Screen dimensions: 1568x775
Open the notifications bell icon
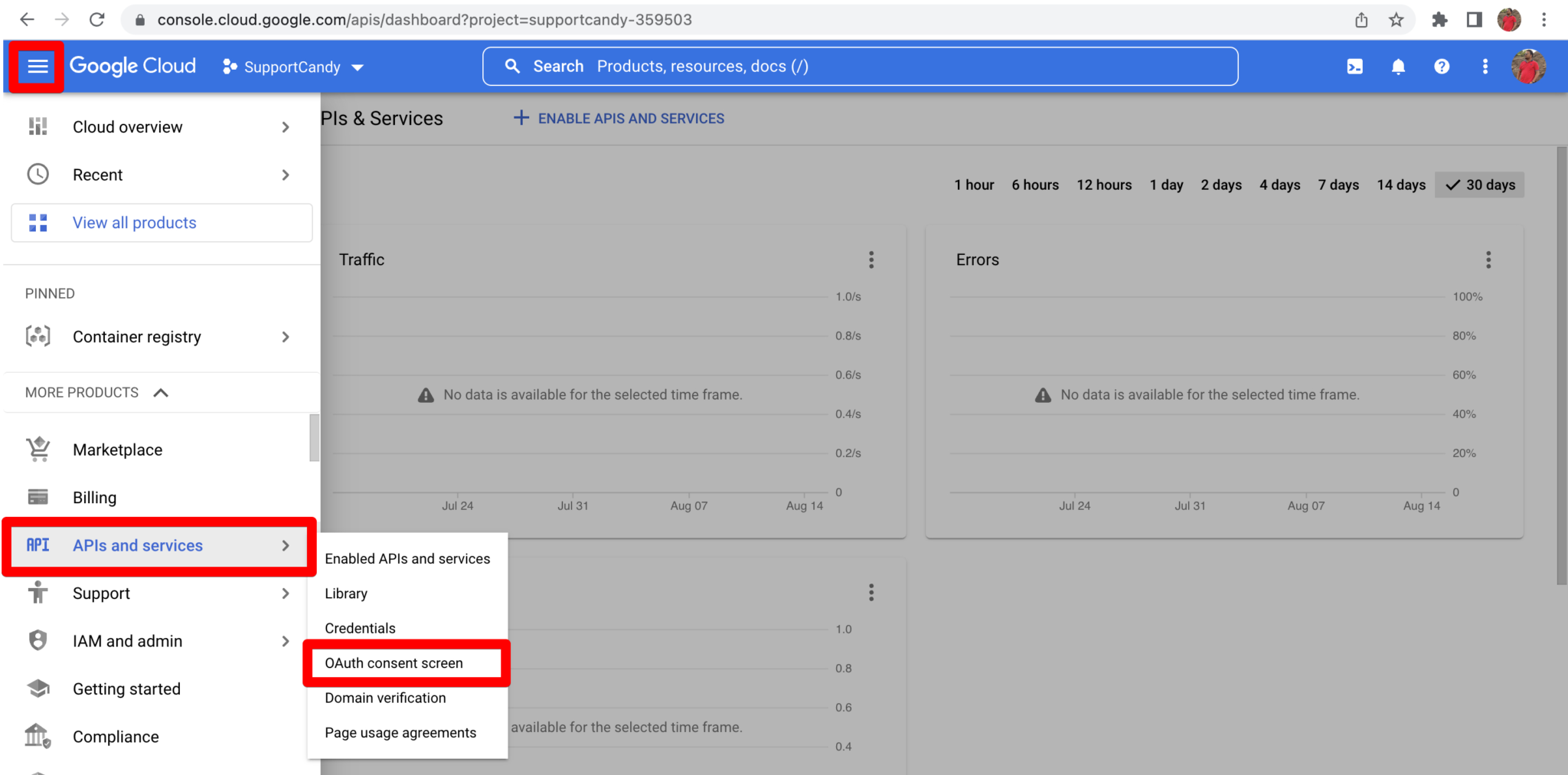pyautogui.click(x=1397, y=67)
